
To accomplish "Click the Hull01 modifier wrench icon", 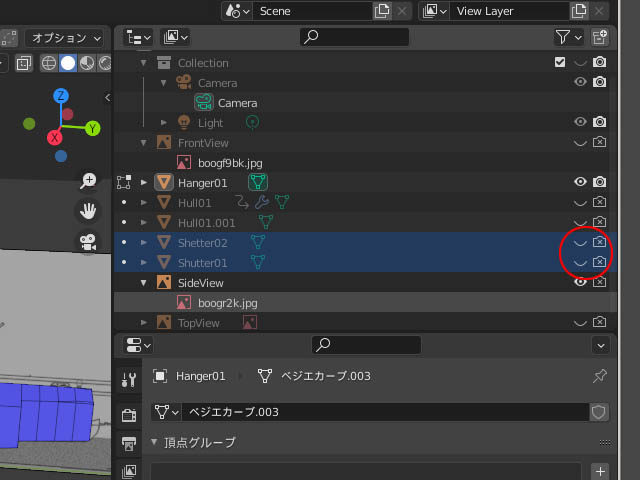I will click(x=262, y=202).
